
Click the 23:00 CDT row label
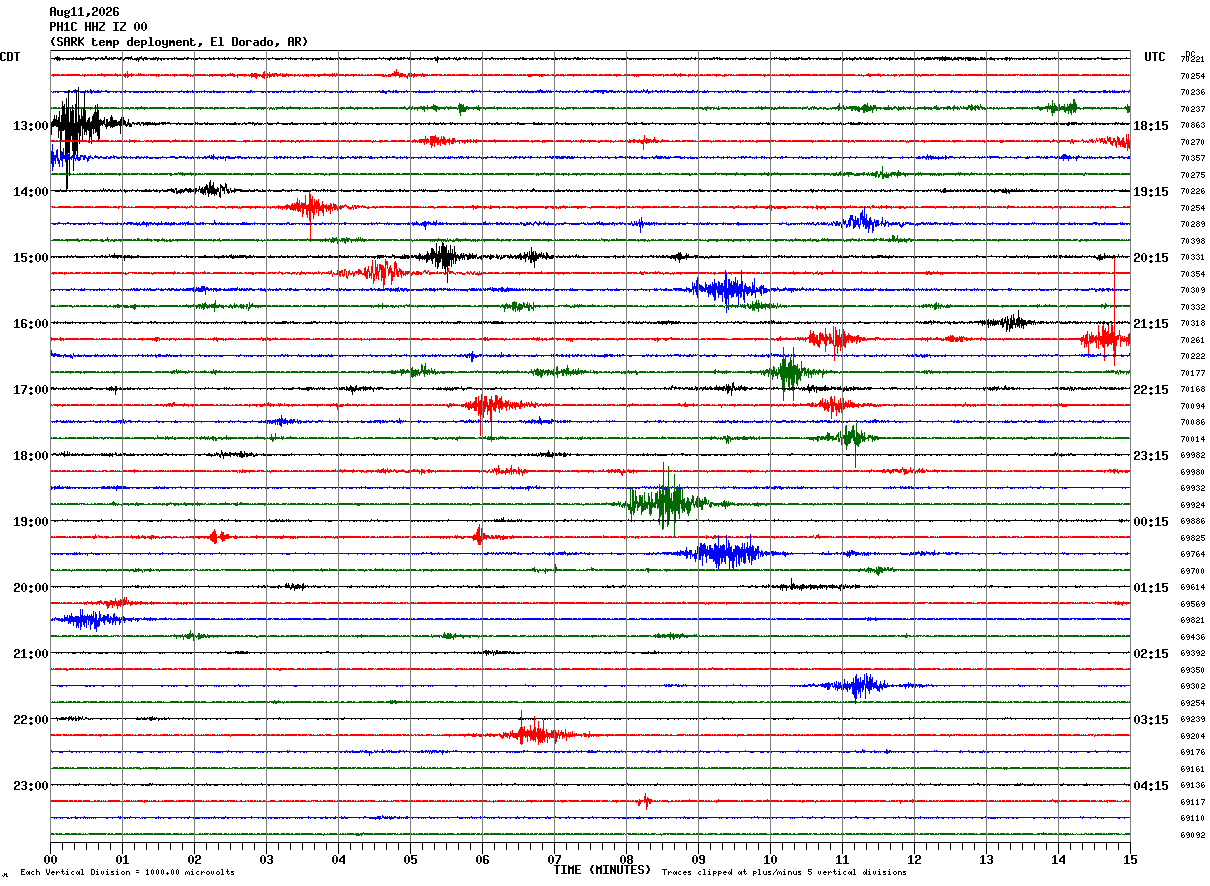tap(31, 785)
